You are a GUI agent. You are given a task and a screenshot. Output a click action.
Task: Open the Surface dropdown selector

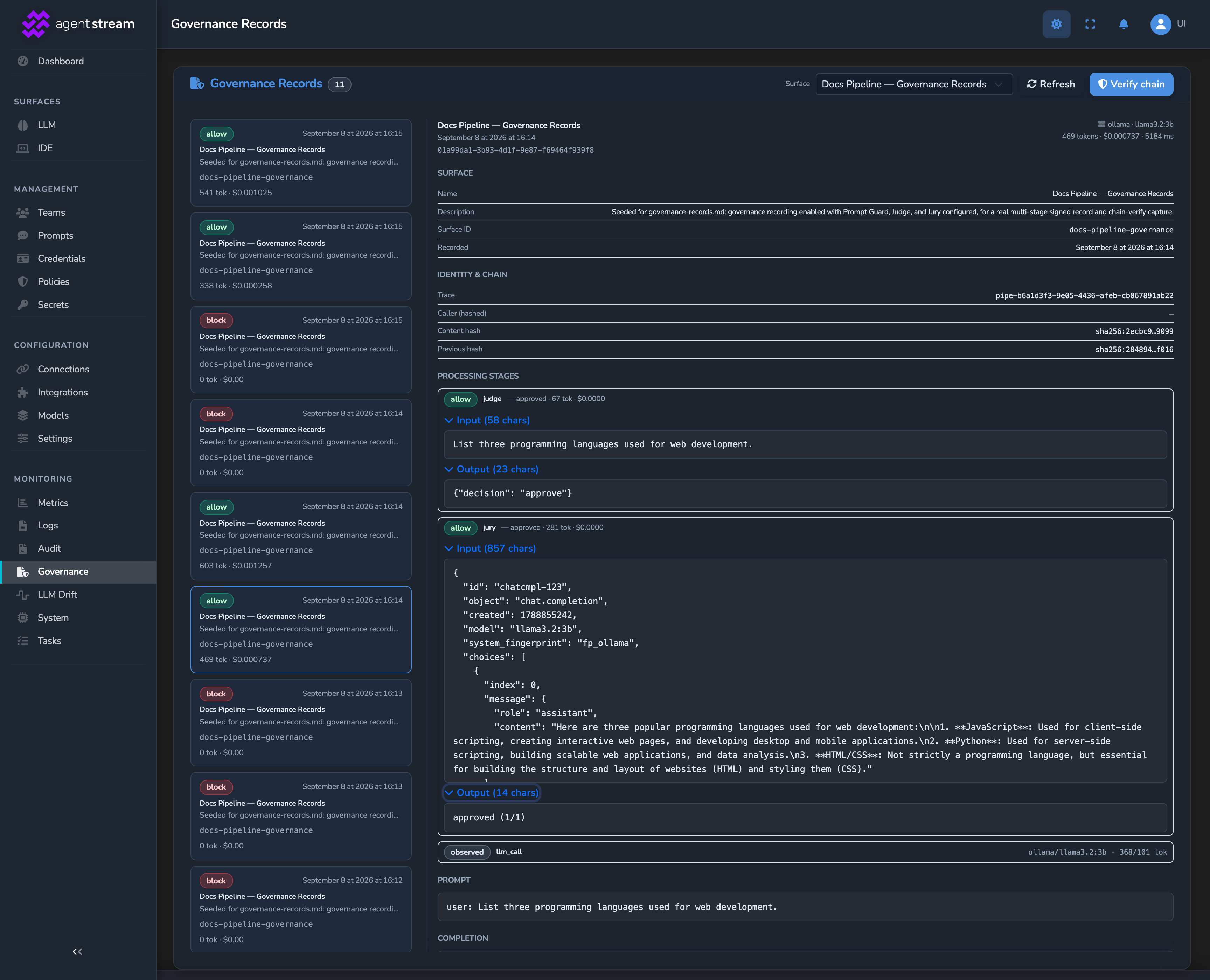(x=913, y=84)
